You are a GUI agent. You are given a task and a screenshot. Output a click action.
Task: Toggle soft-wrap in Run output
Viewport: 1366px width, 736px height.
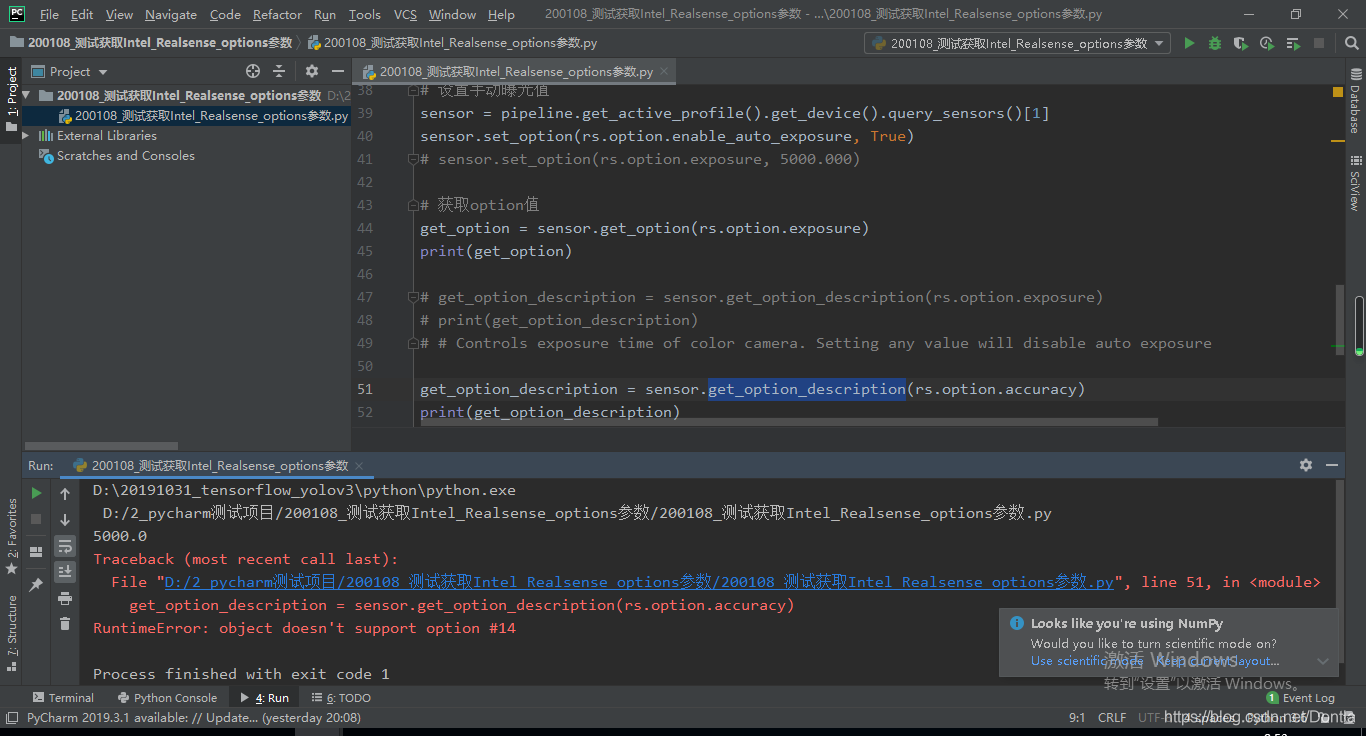pos(65,546)
